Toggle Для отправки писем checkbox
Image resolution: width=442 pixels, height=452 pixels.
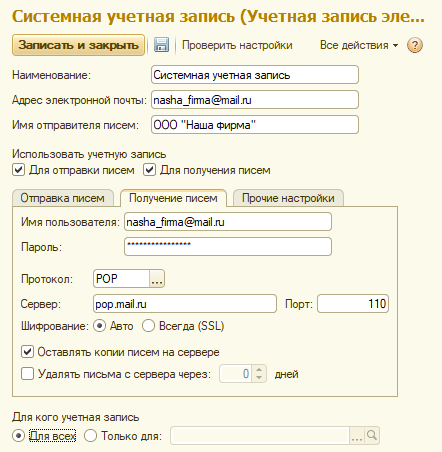19,170
